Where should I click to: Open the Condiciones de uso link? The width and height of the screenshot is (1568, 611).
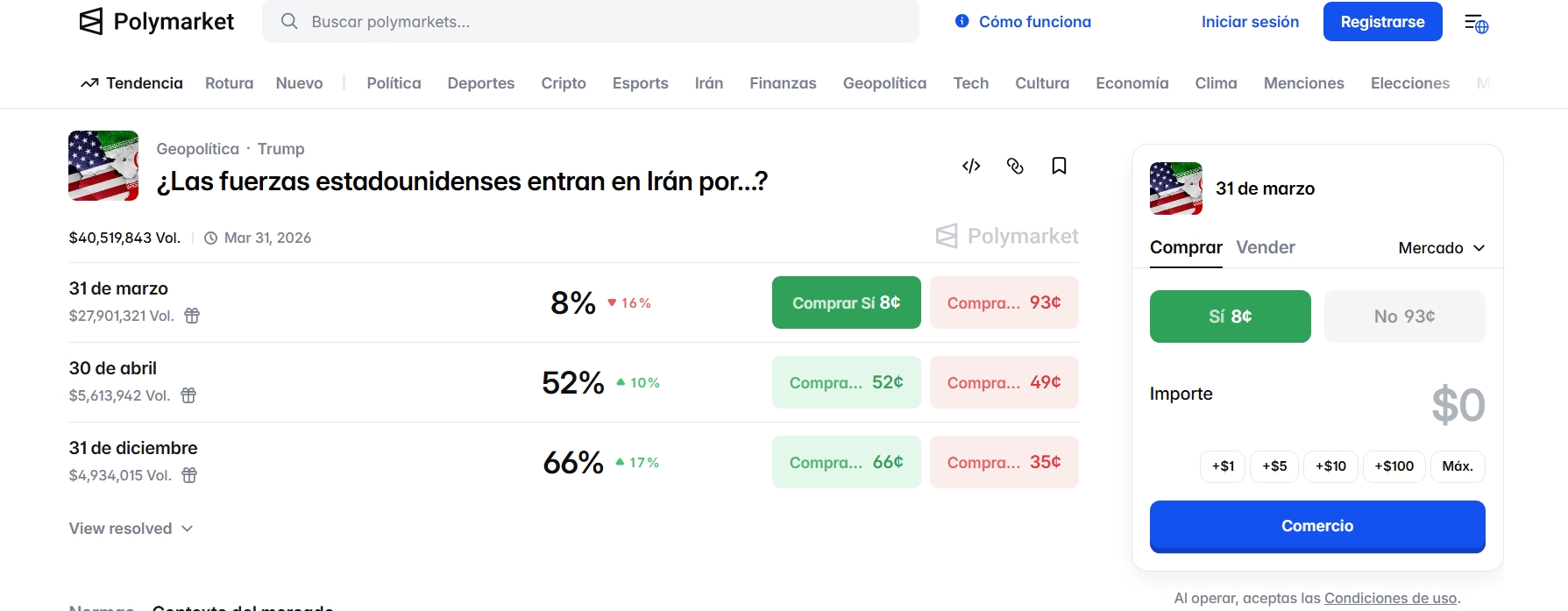click(1390, 598)
